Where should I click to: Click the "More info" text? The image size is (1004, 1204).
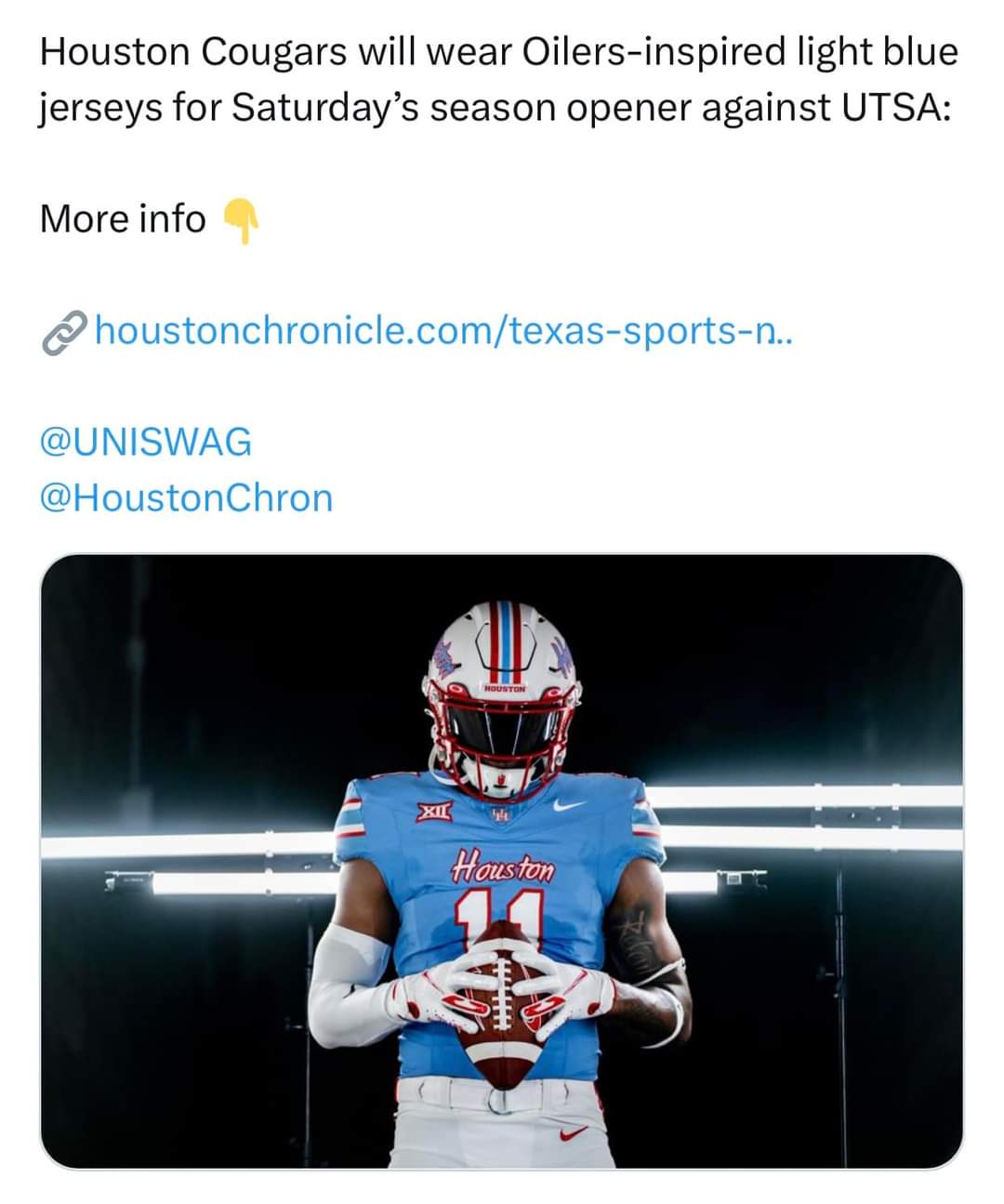(x=123, y=219)
